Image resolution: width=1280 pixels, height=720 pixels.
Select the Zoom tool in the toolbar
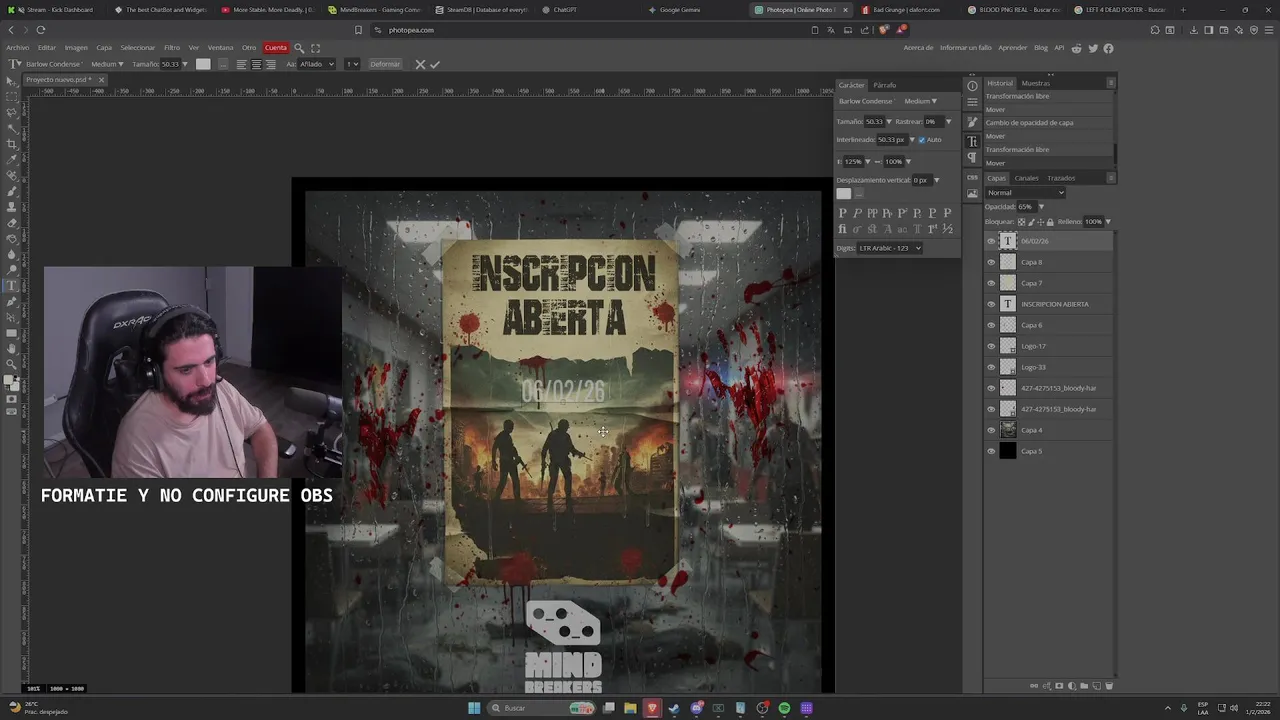[12, 364]
